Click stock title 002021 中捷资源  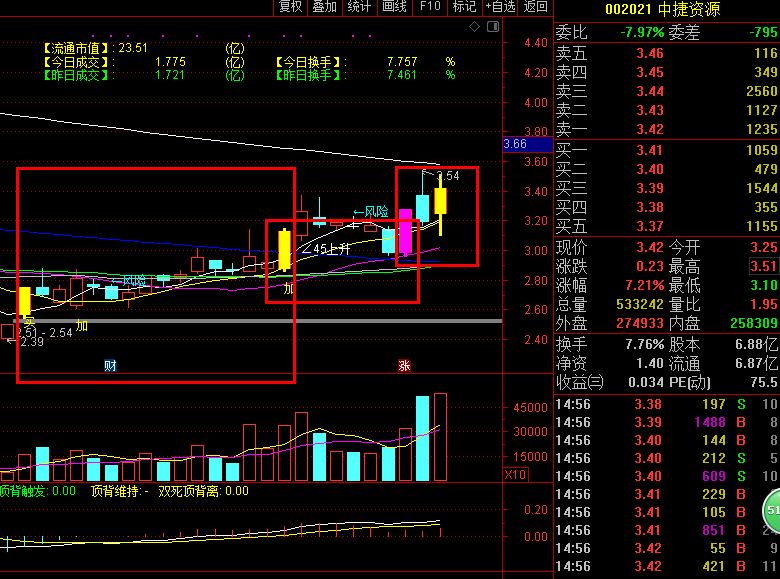click(663, 9)
